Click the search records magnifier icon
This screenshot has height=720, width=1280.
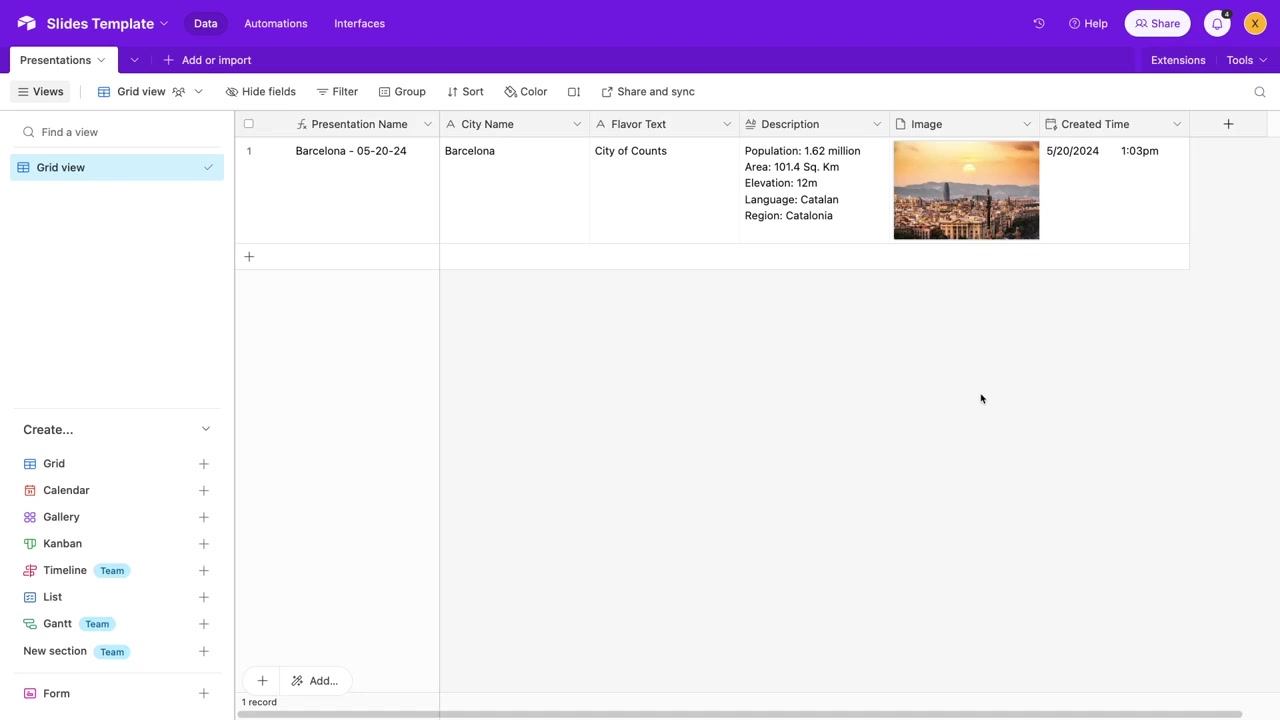click(1260, 92)
